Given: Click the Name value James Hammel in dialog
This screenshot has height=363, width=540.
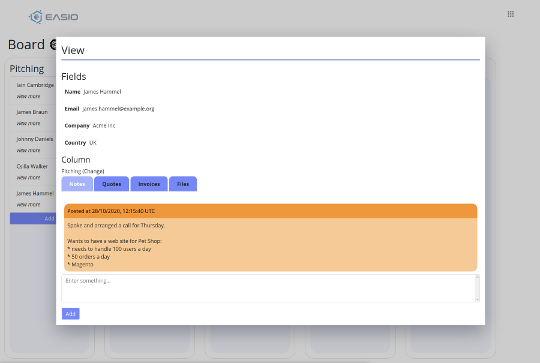Looking at the screenshot, I should point(102,92).
